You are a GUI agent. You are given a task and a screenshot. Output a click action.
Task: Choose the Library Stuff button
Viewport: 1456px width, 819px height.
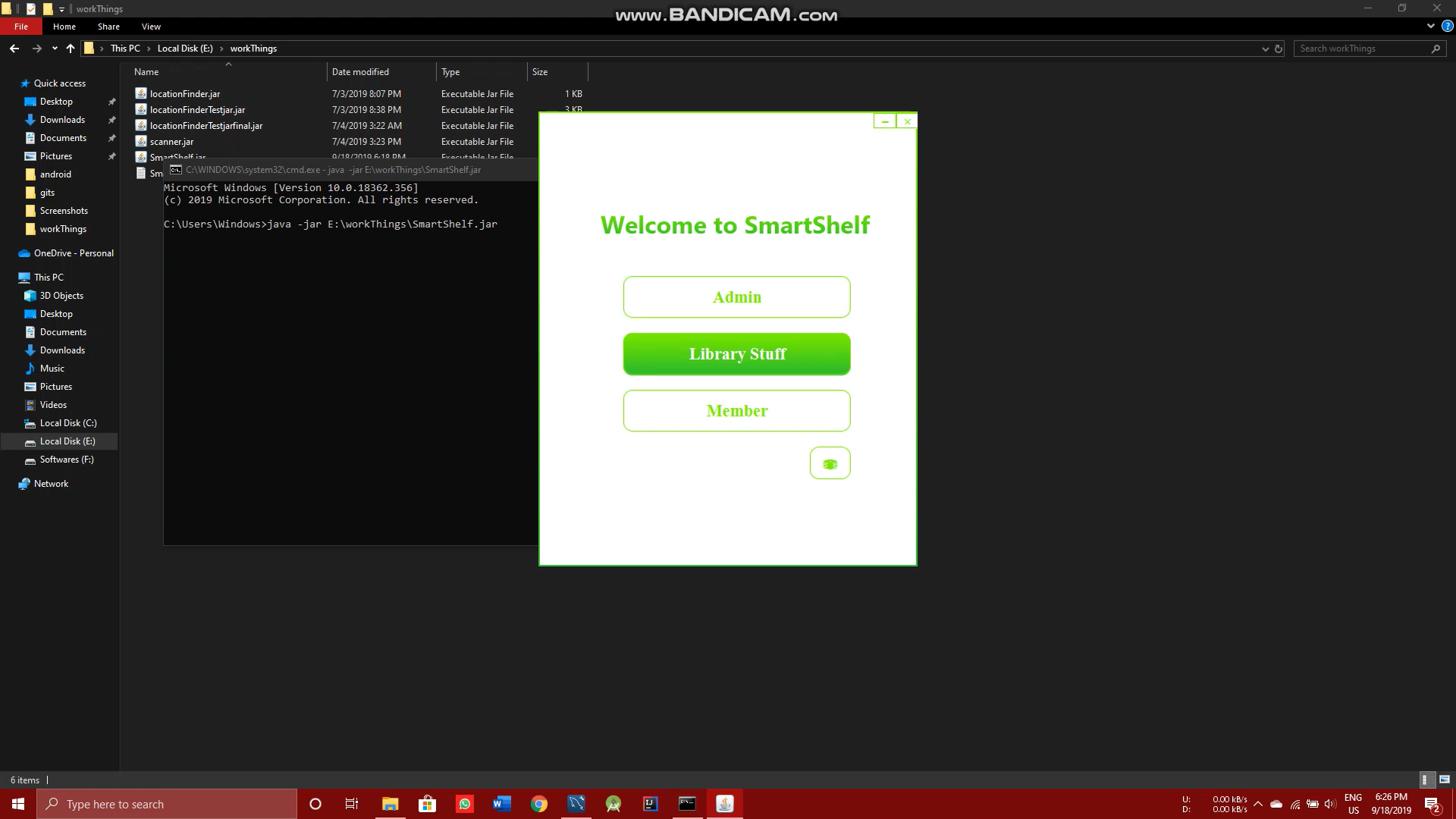click(x=736, y=354)
